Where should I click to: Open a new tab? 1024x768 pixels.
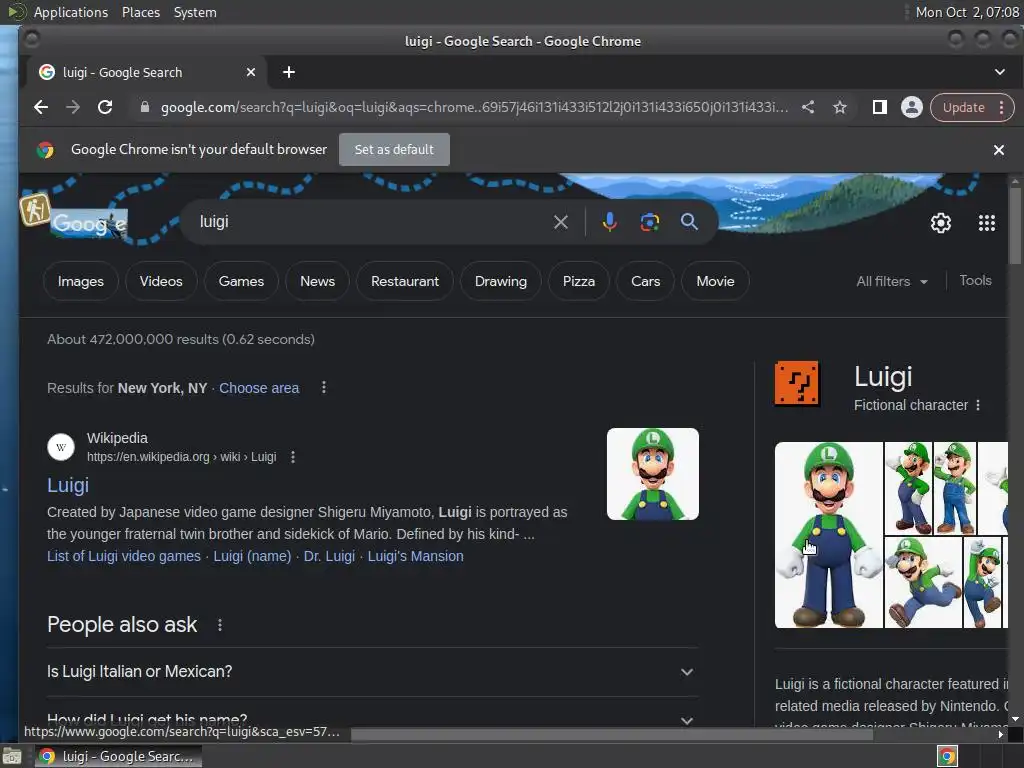click(x=289, y=72)
